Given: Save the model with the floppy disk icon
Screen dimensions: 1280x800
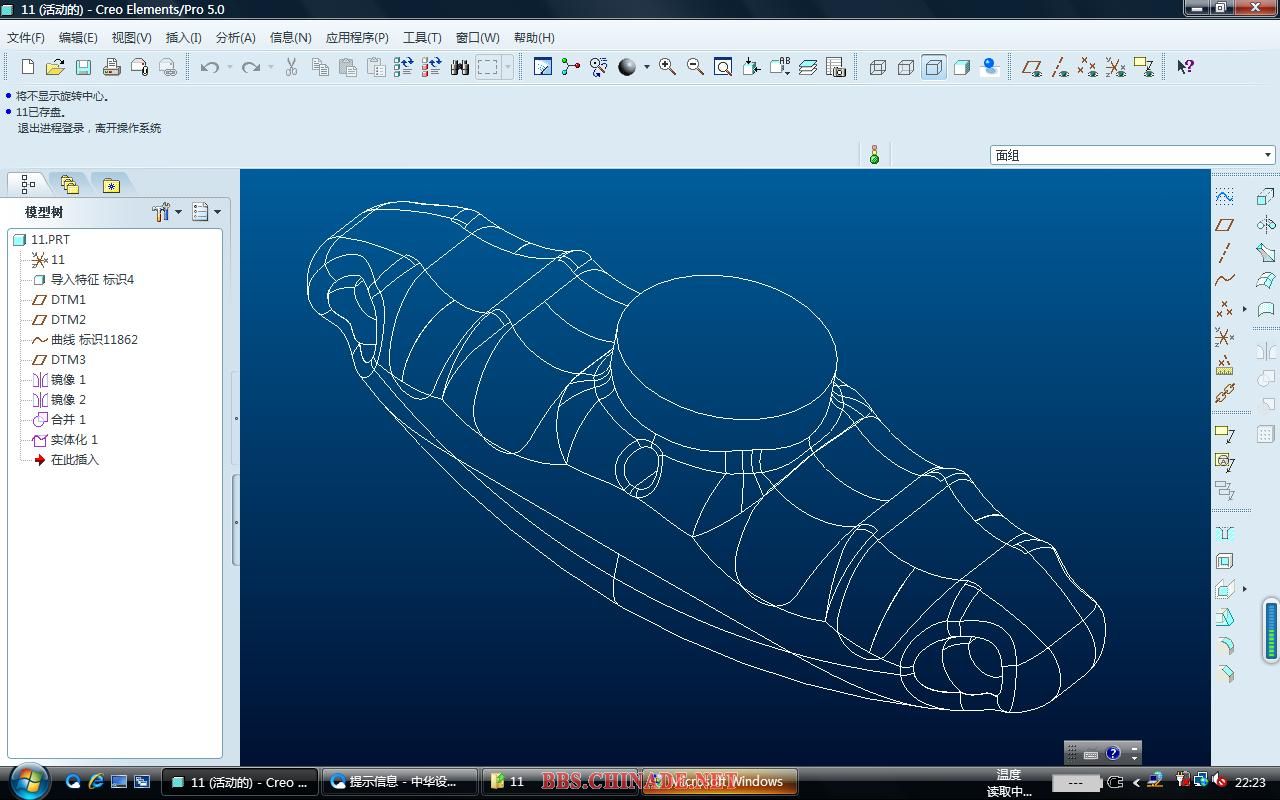Looking at the screenshot, I should [x=83, y=67].
